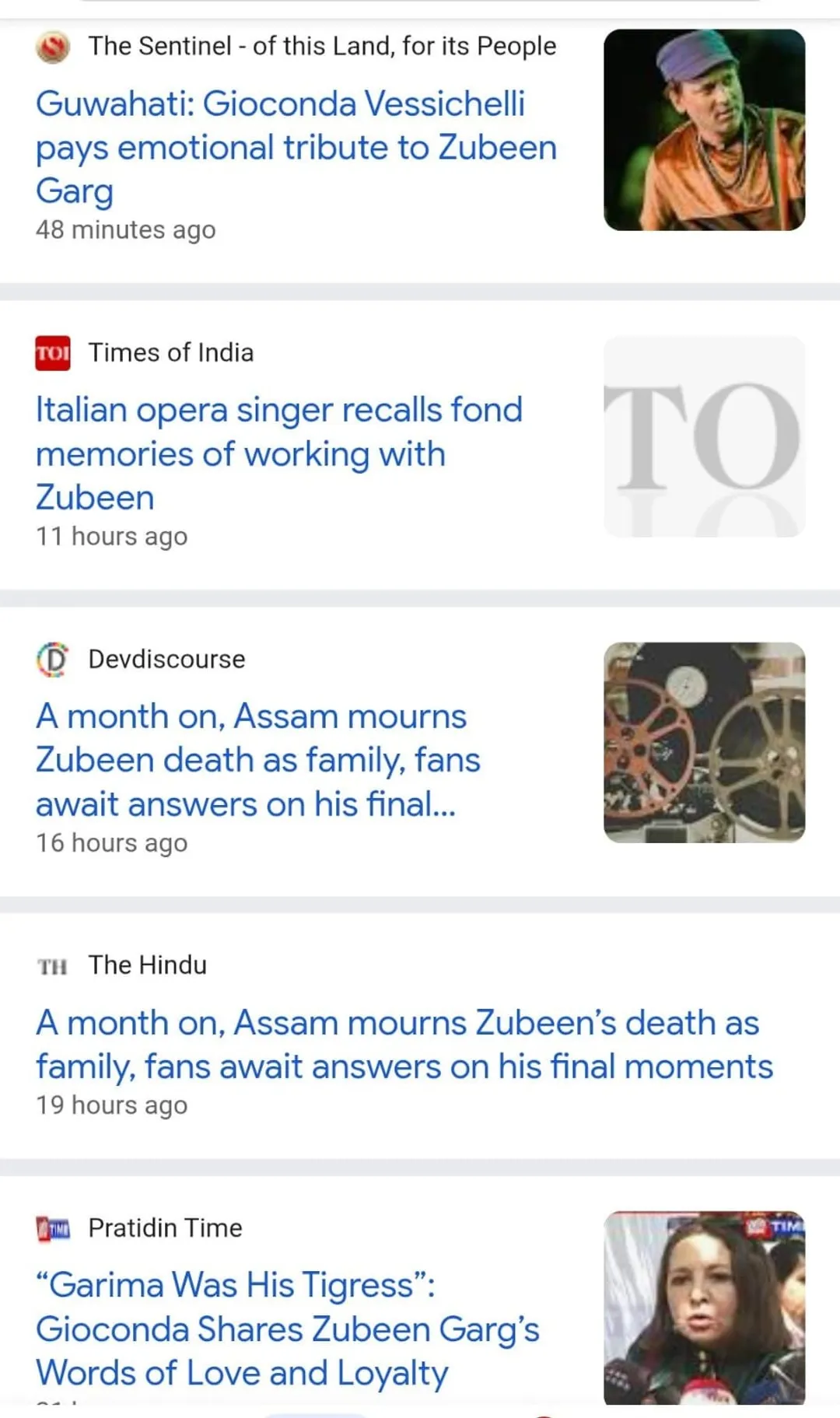Tap the Times of India source name

(x=171, y=353)
